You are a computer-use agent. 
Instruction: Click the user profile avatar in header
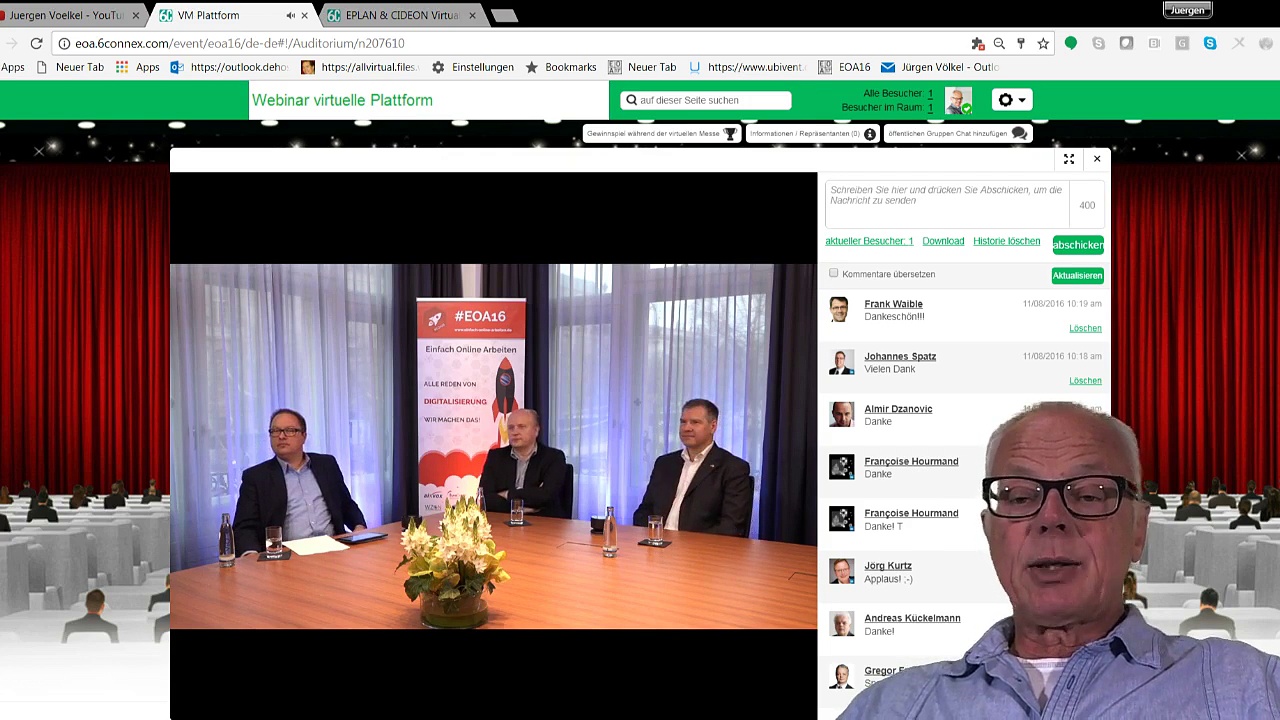pyautogui.click(x=958, y=100)
